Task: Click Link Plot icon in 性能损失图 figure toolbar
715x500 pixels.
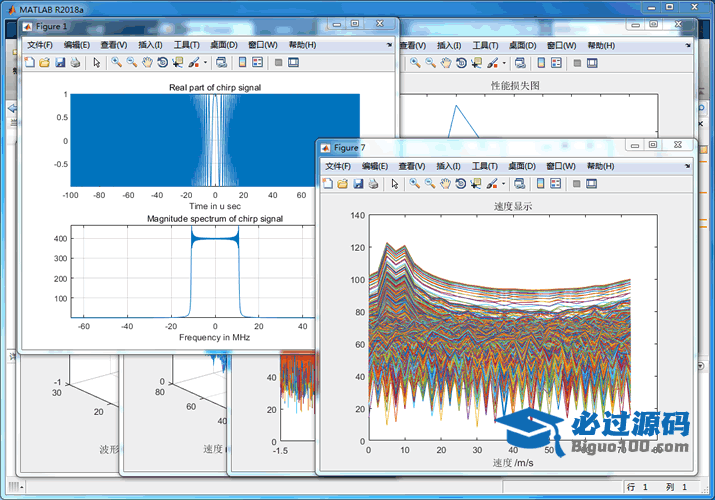Action: (x=520, y=63)
